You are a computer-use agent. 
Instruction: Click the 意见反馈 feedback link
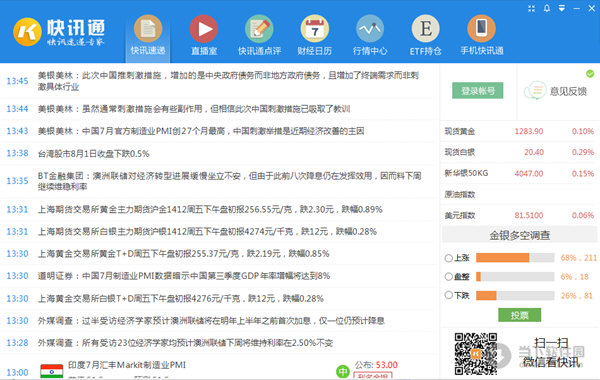[568, 91]
